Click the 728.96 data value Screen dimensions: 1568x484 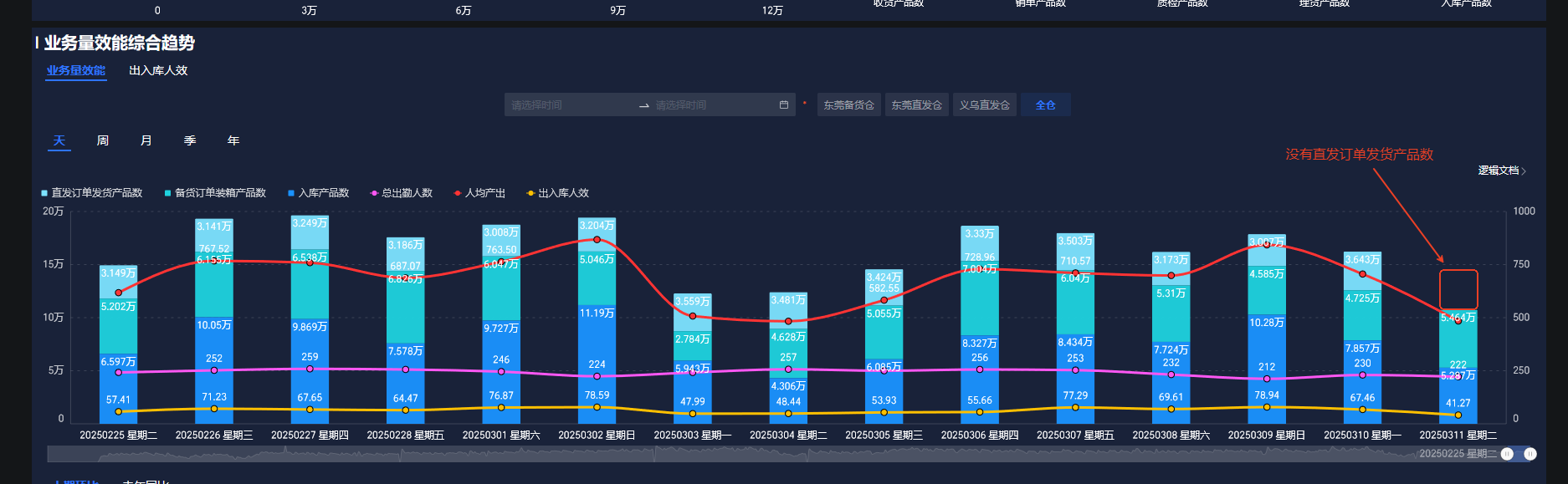click(980, 257)
